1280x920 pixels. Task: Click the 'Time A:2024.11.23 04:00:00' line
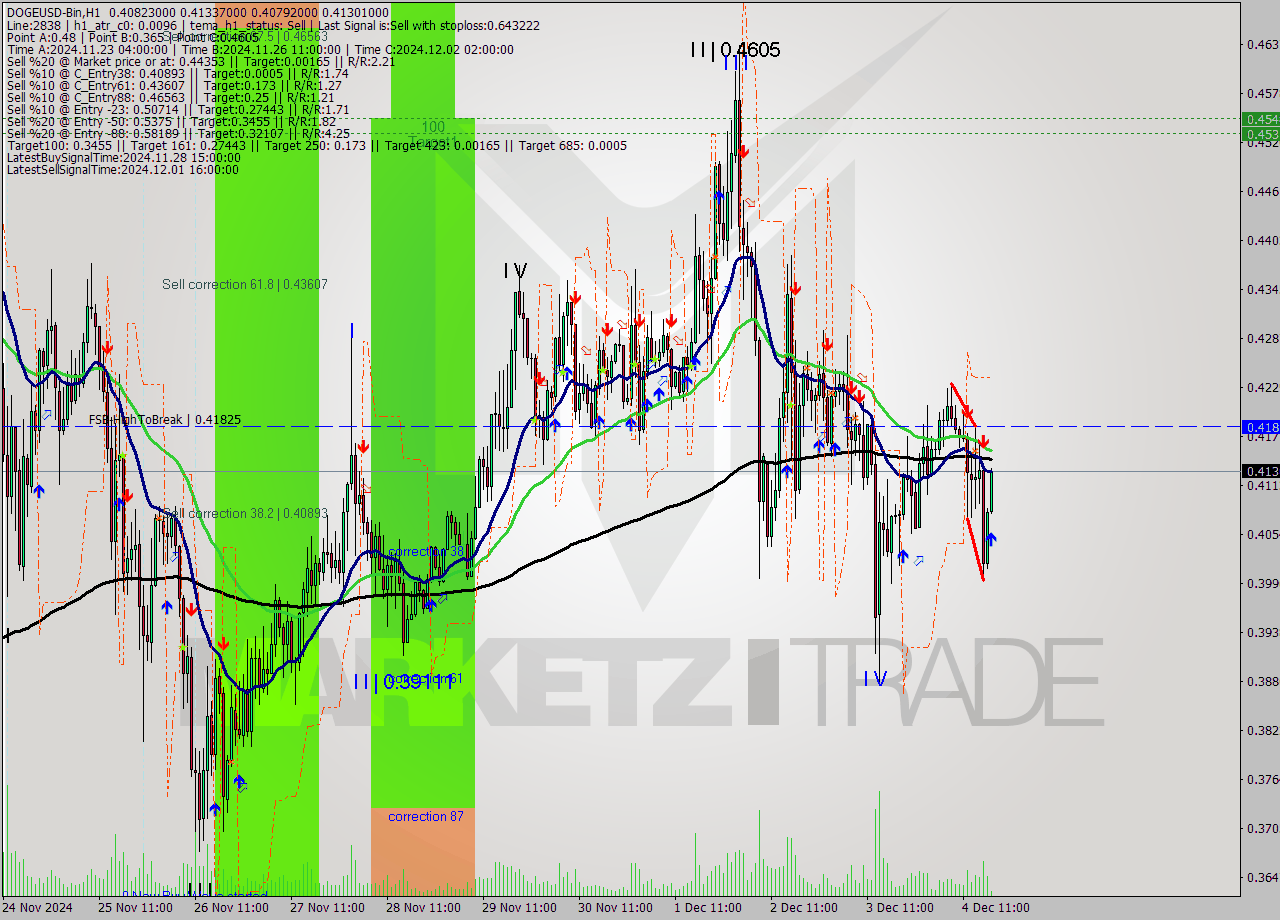point(260,50)
